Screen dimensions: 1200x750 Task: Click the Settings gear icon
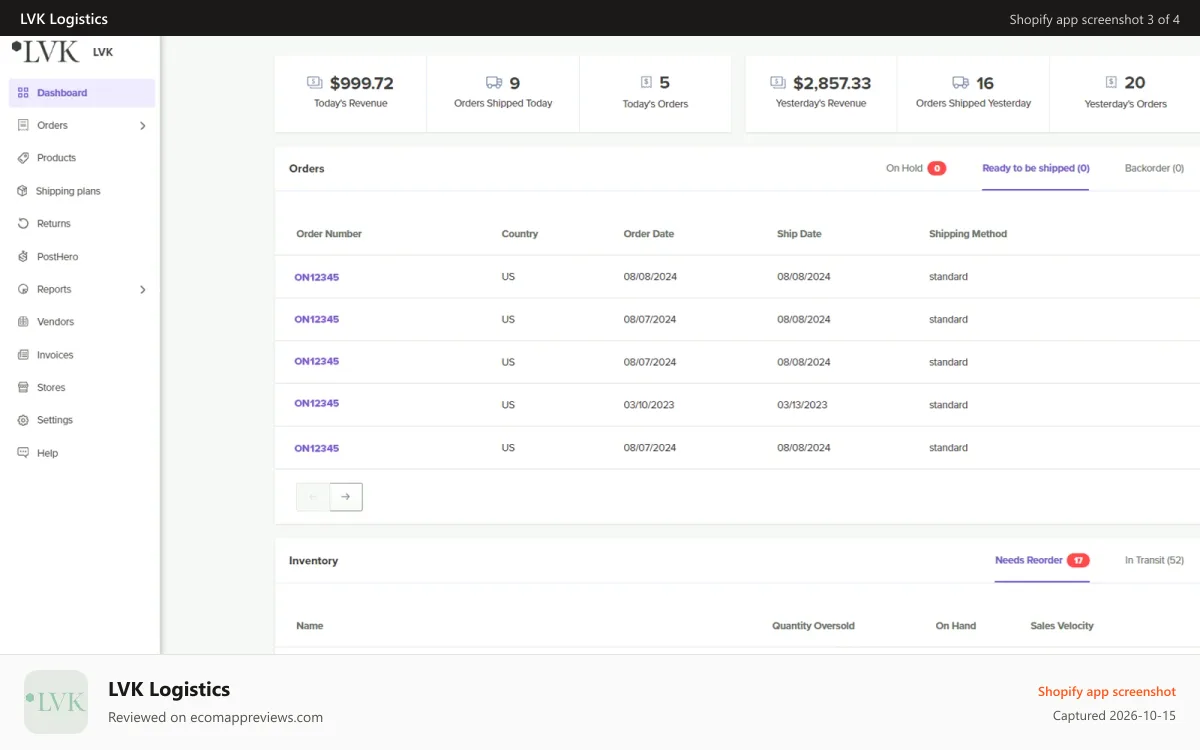23,420
